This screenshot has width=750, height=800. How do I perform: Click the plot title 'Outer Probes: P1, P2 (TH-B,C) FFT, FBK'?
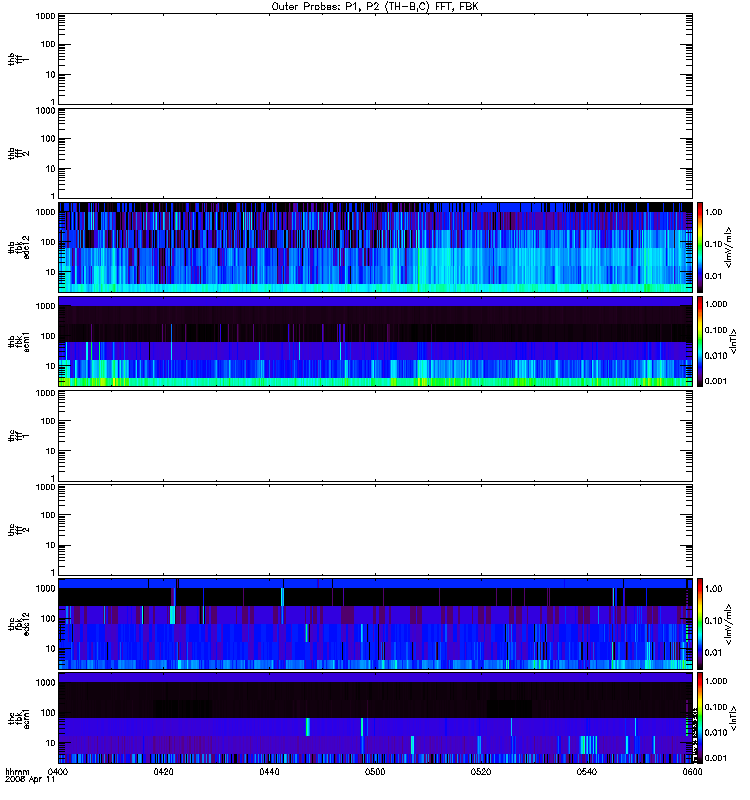click(x=375, y=7)
